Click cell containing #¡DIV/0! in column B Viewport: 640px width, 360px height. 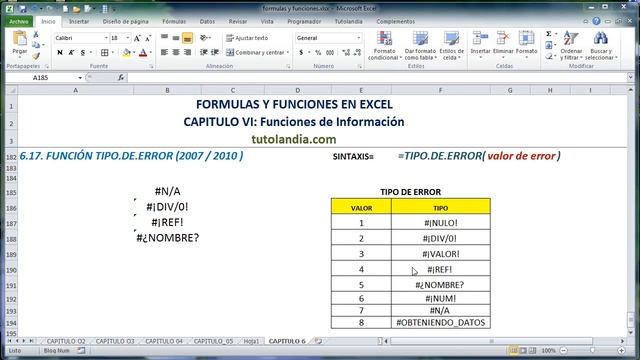167,207
